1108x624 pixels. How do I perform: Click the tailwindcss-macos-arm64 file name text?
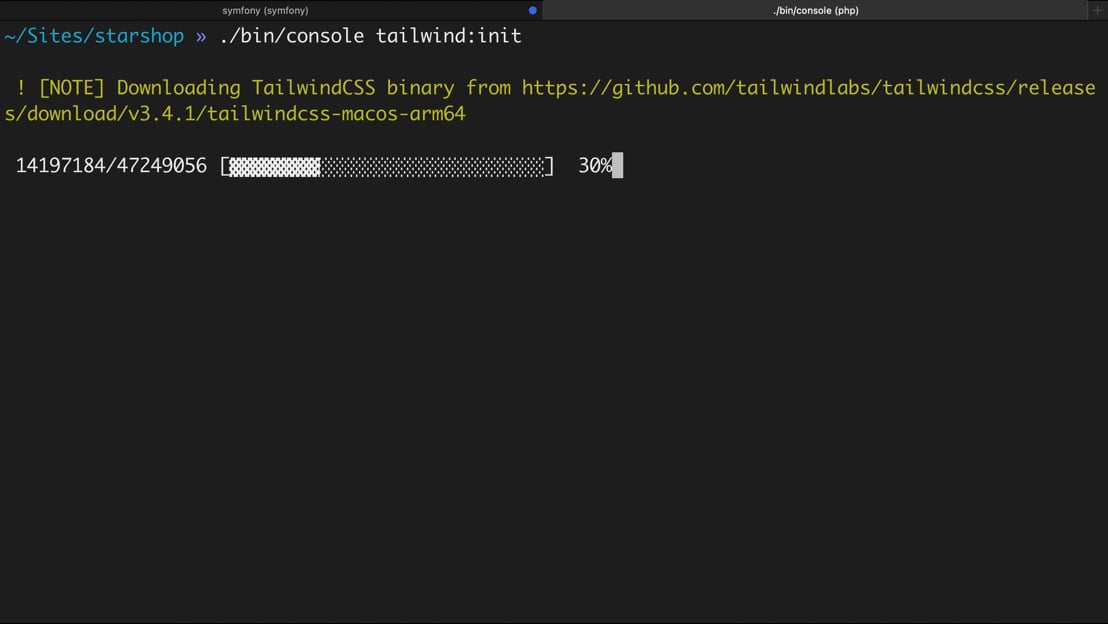pos(336,114)
